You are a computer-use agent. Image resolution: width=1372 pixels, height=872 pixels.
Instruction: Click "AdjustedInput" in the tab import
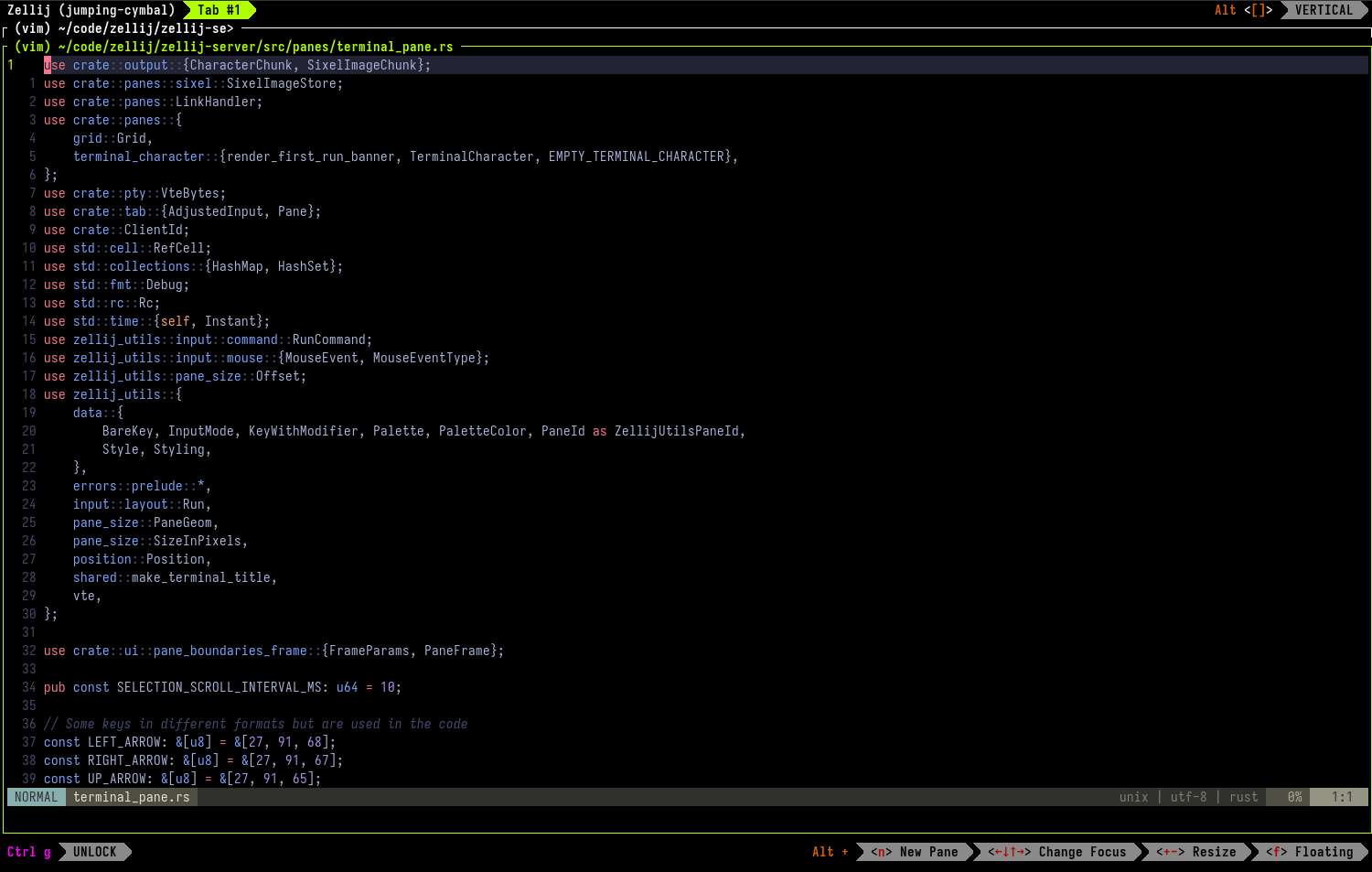(216, 211)
